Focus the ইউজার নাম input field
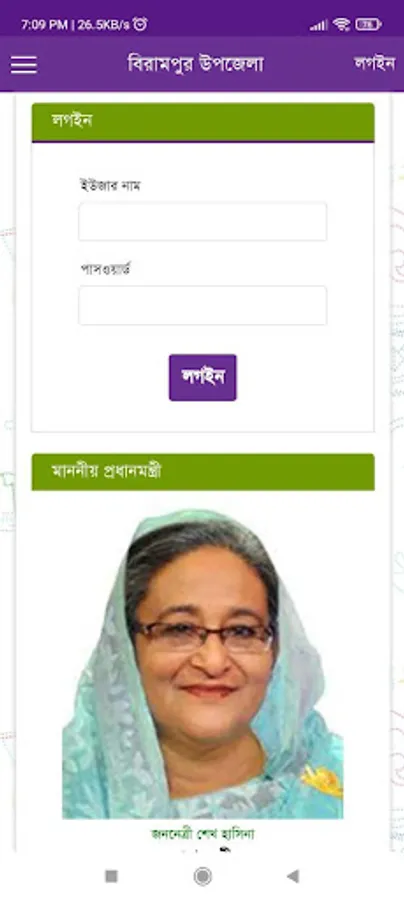The height and width of the screenshot is (900, 404). (203, 222)
